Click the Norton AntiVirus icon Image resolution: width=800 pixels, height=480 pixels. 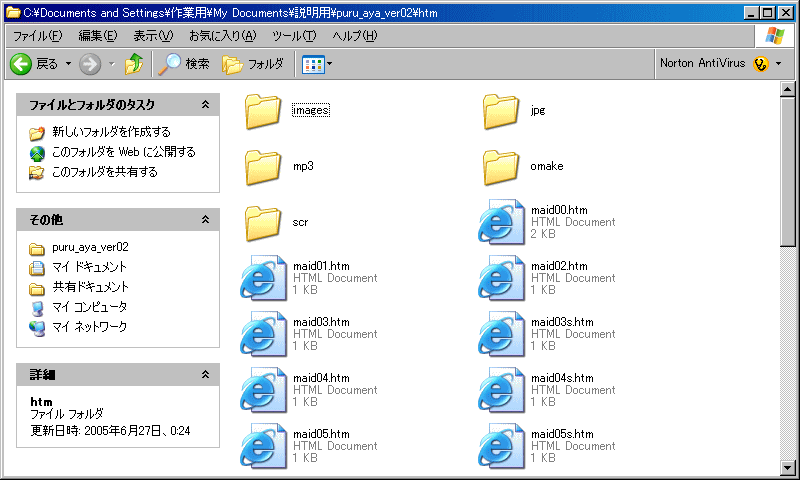pos(761,64)
